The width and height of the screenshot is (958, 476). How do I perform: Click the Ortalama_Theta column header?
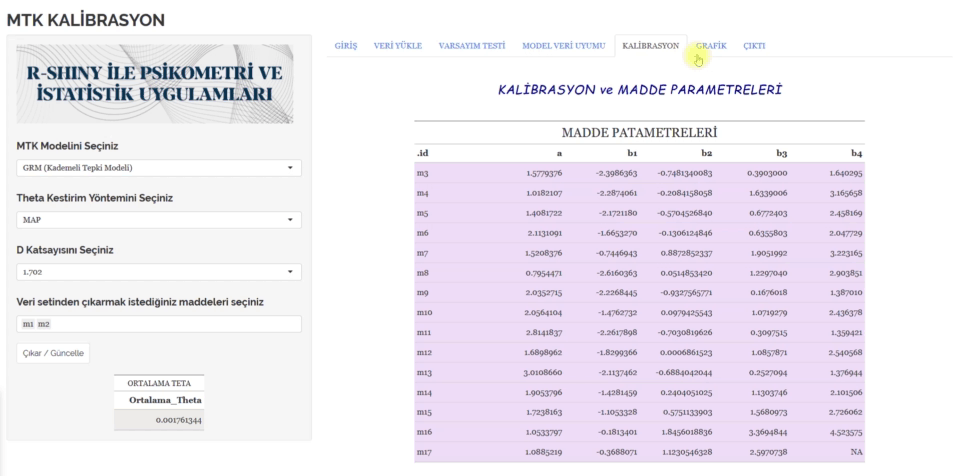(166, 400)
